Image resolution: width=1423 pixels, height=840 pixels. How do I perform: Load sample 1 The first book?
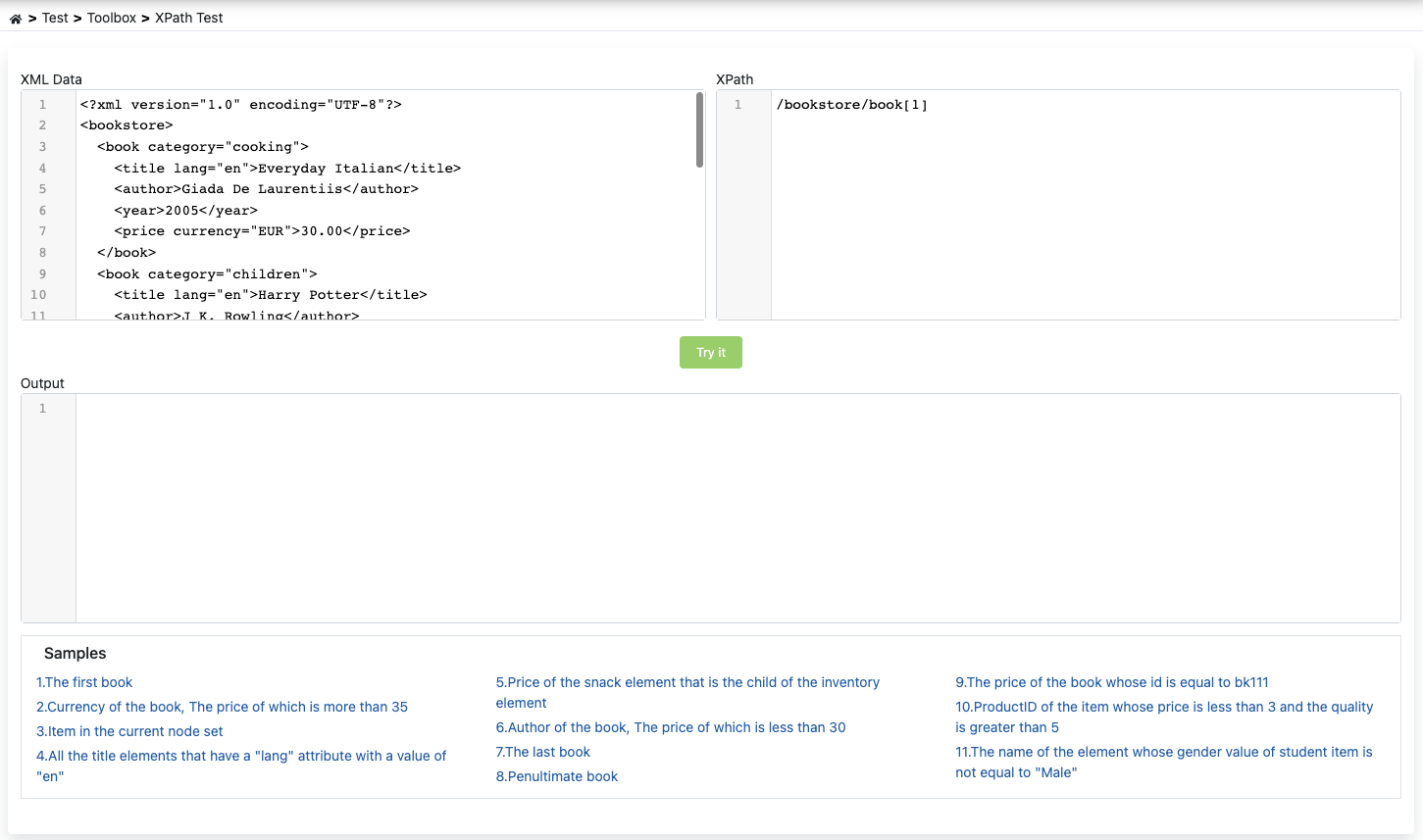click(x=84, y=682)
